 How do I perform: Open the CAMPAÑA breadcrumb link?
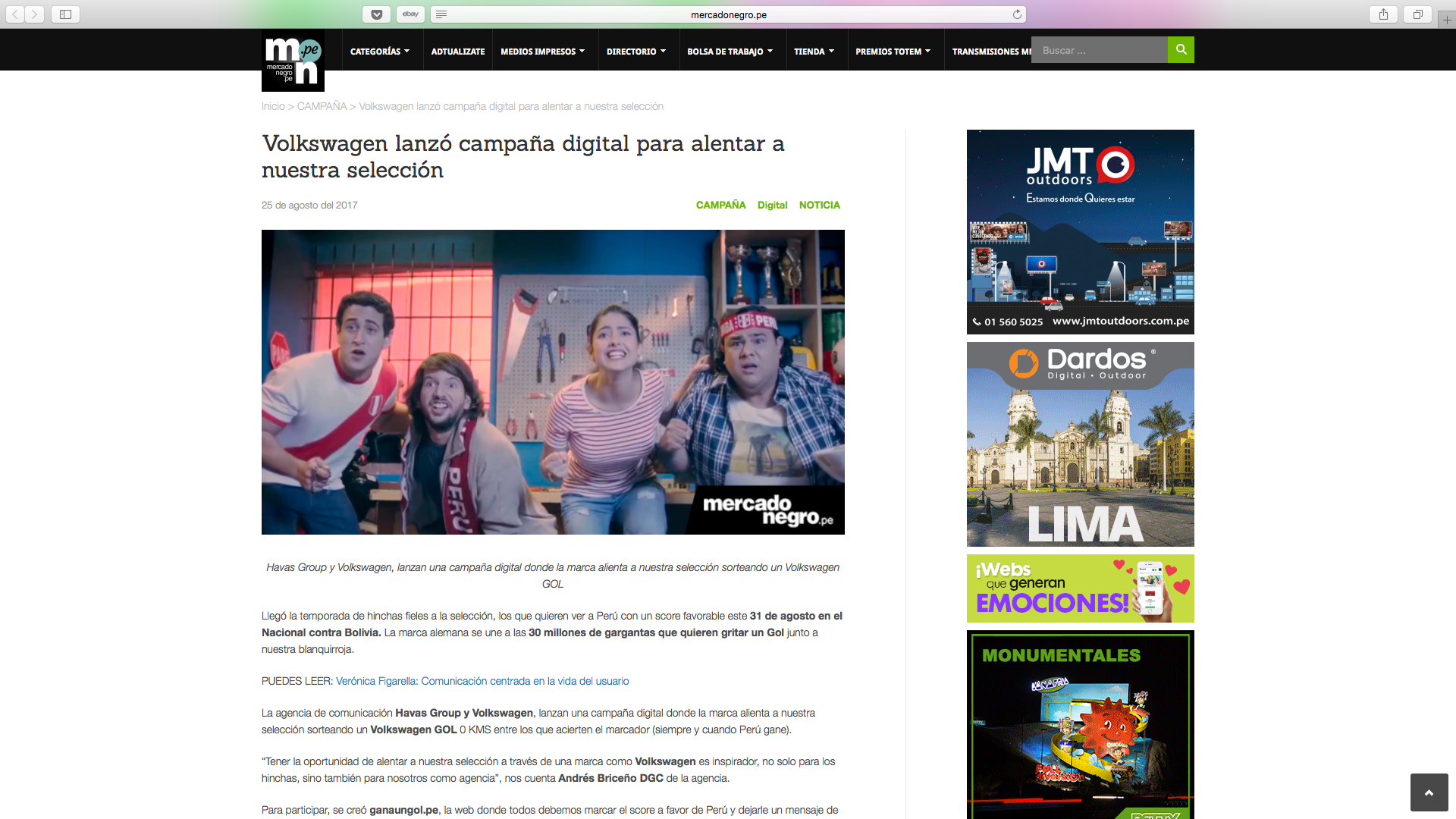coord(322,106)
